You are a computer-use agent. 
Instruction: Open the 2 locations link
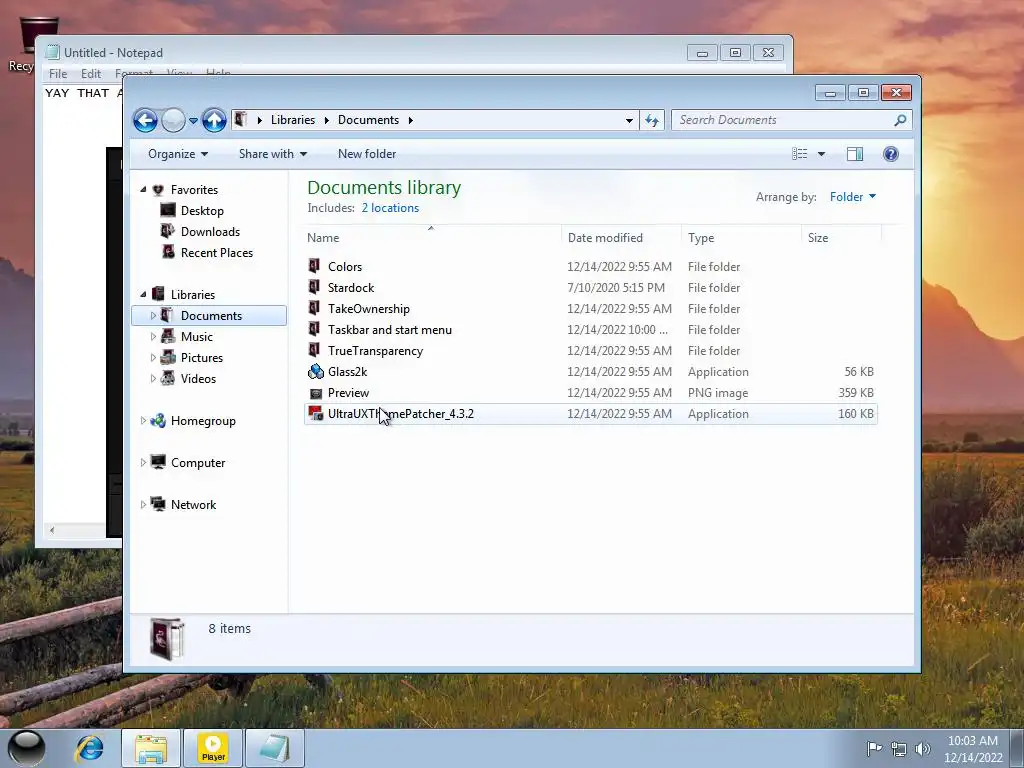click(391, 208)
